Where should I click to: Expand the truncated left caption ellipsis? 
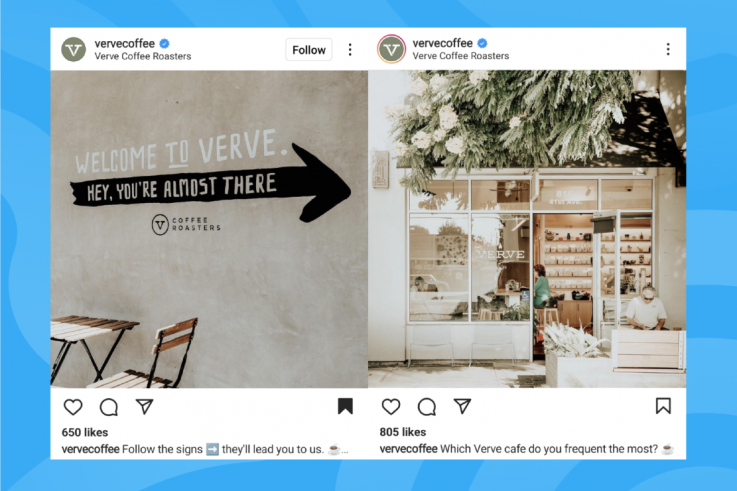click(x=345, y=451)
